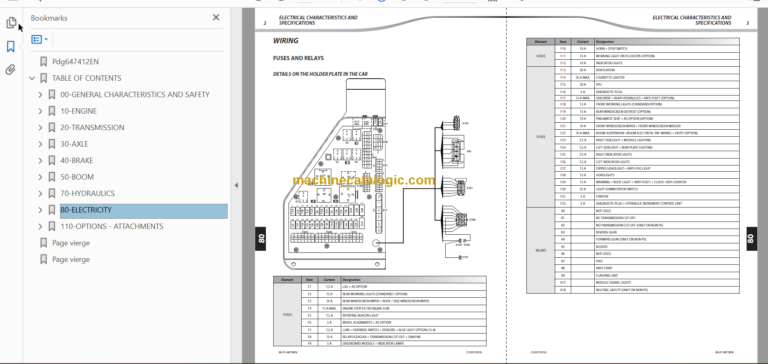Expand the 00-GENERAL CHARACTERISTICS AND SAFETY bookmark
Image resolution: width=768 pixels, height=364 pixels.
click(x=40, y=95)
